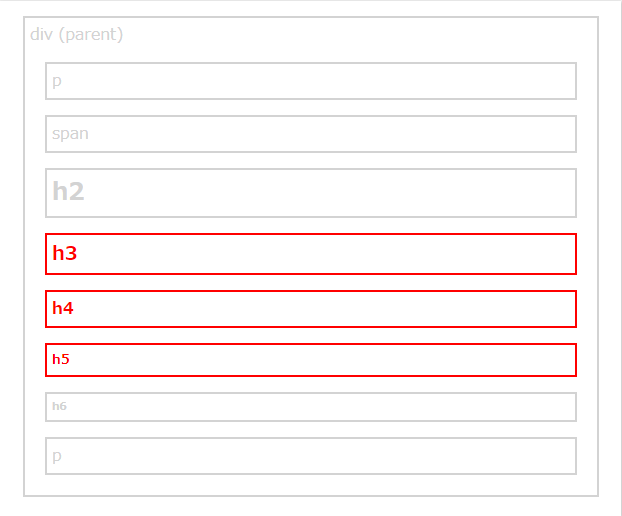Select the red-bordered h5 box

pos(310,360)
